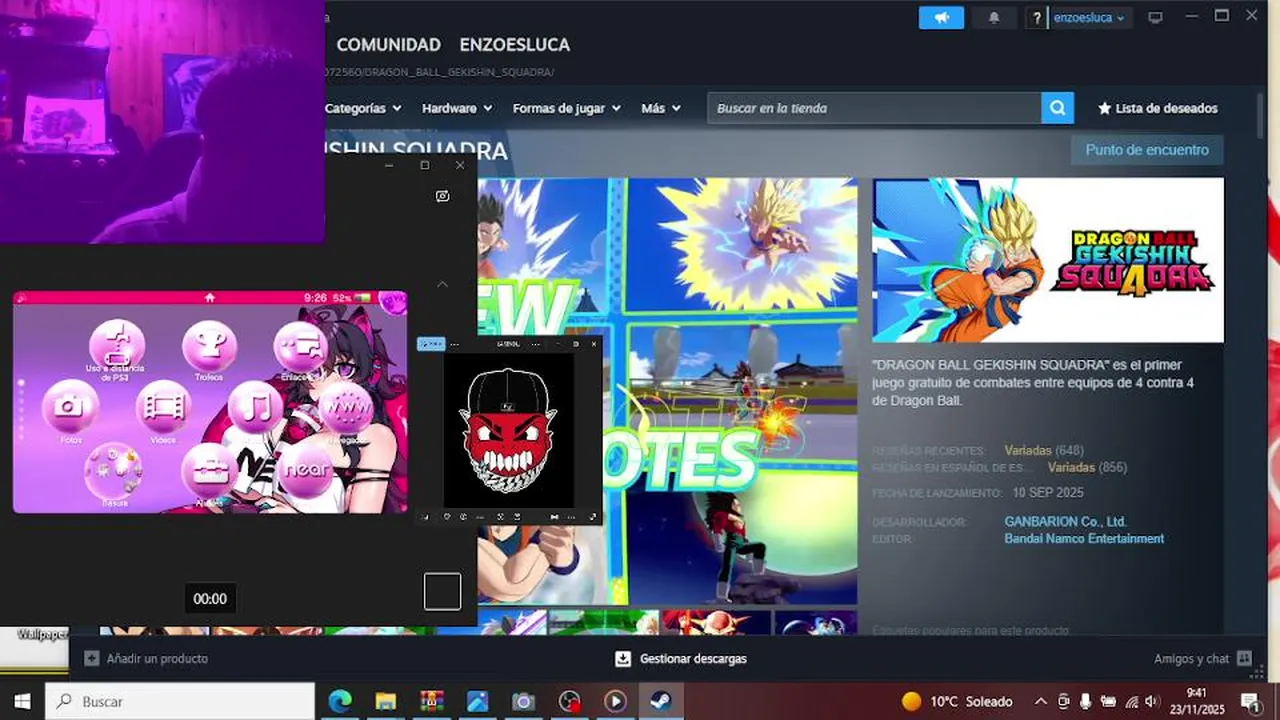Collapse the capture panel up chevron
The image size is (1280, 720).
pos(442,284)
